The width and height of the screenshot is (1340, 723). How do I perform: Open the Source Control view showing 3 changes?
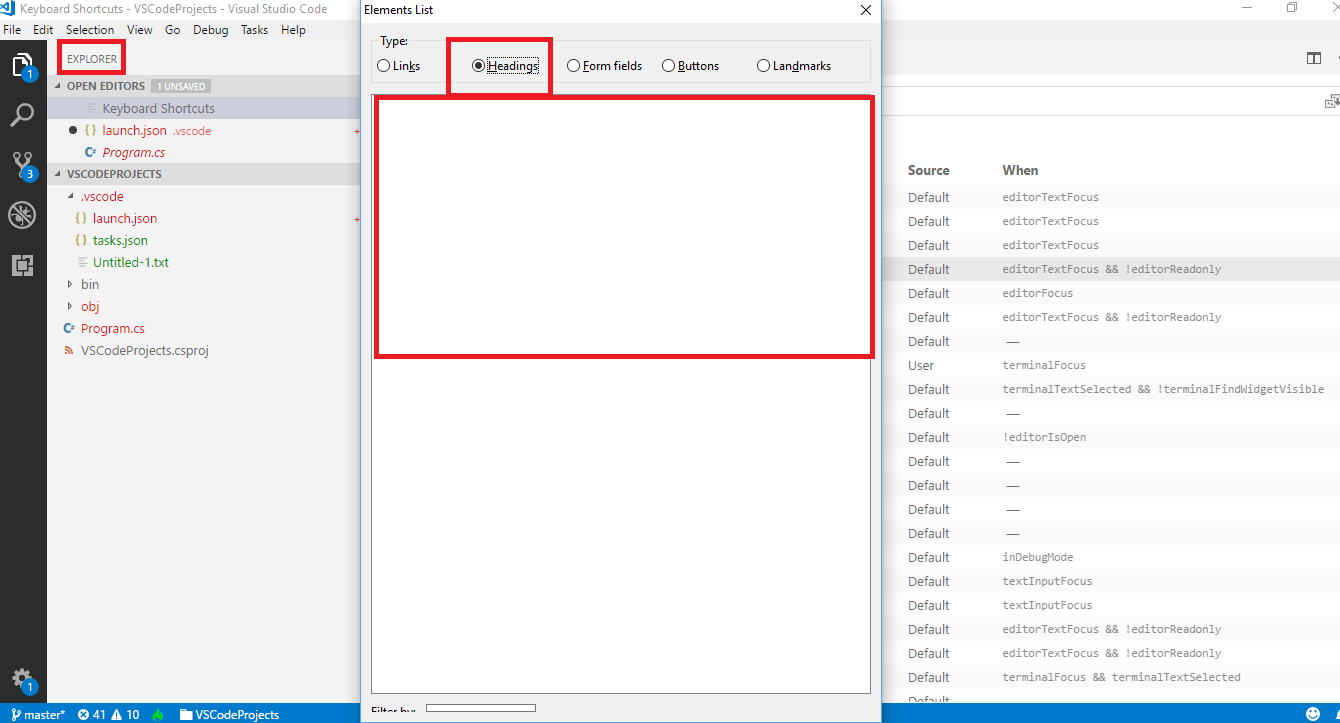pyautogui.click(x=22, y=164)
